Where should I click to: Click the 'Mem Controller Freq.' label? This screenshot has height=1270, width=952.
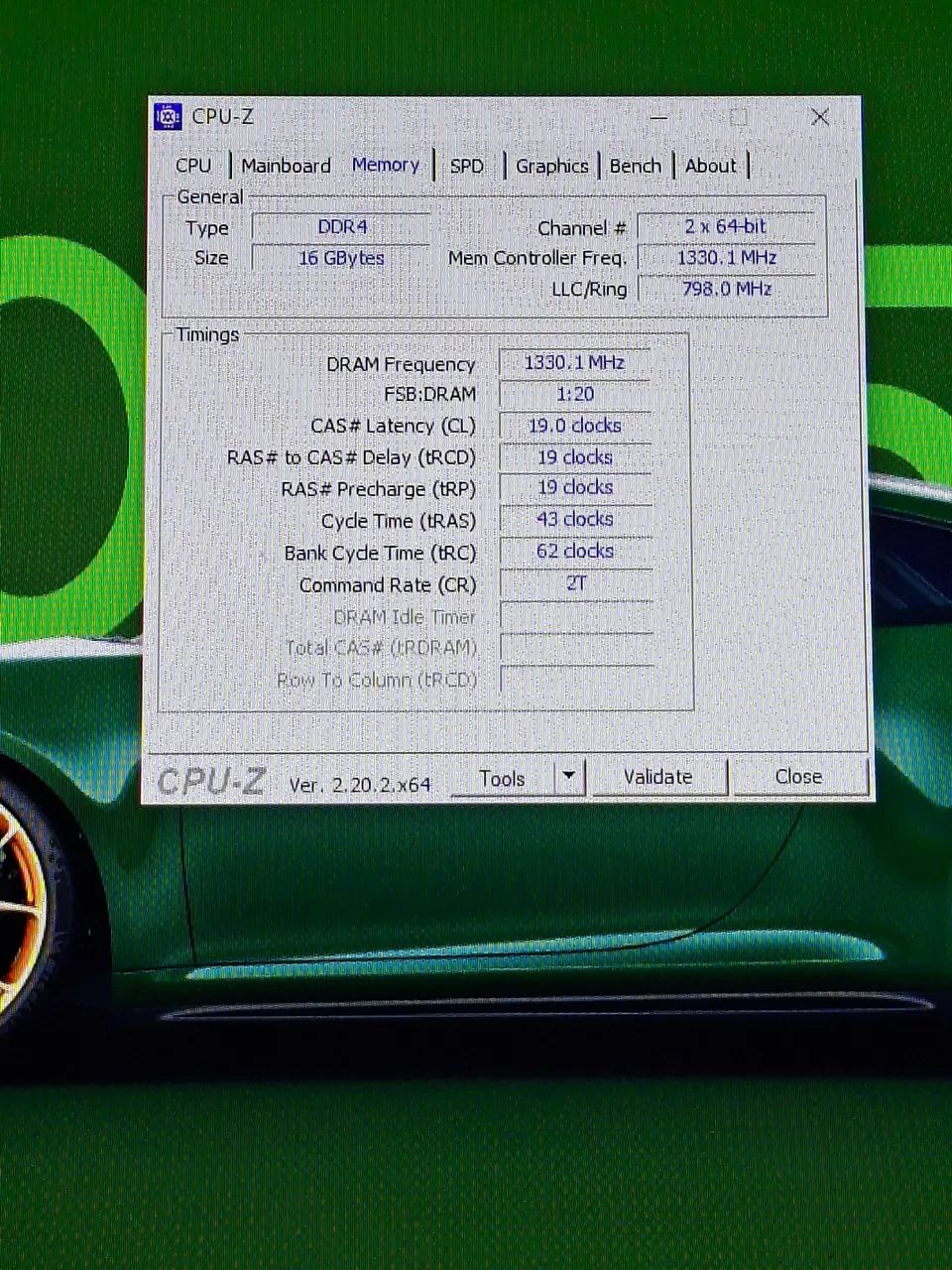536,259
